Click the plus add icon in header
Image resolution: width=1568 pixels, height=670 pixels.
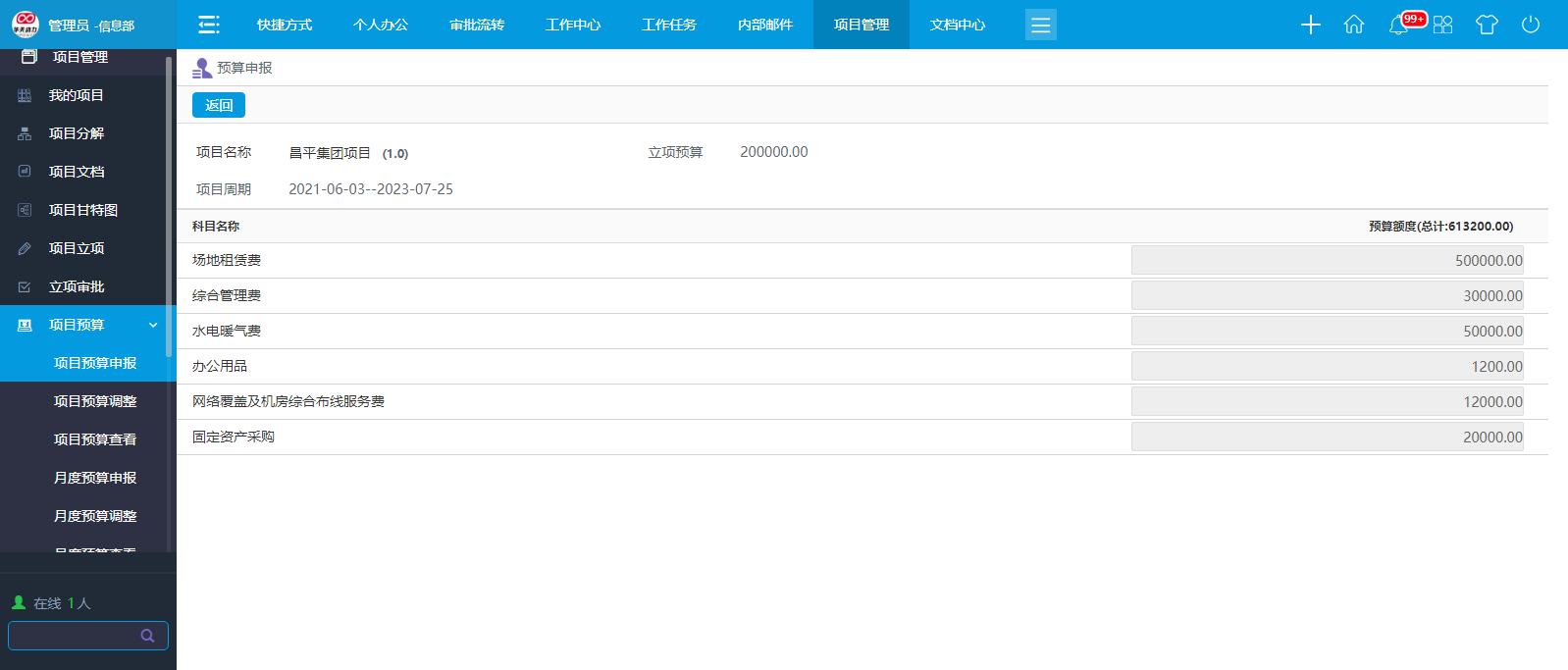pyautogui.click(x=1310, y=25)
